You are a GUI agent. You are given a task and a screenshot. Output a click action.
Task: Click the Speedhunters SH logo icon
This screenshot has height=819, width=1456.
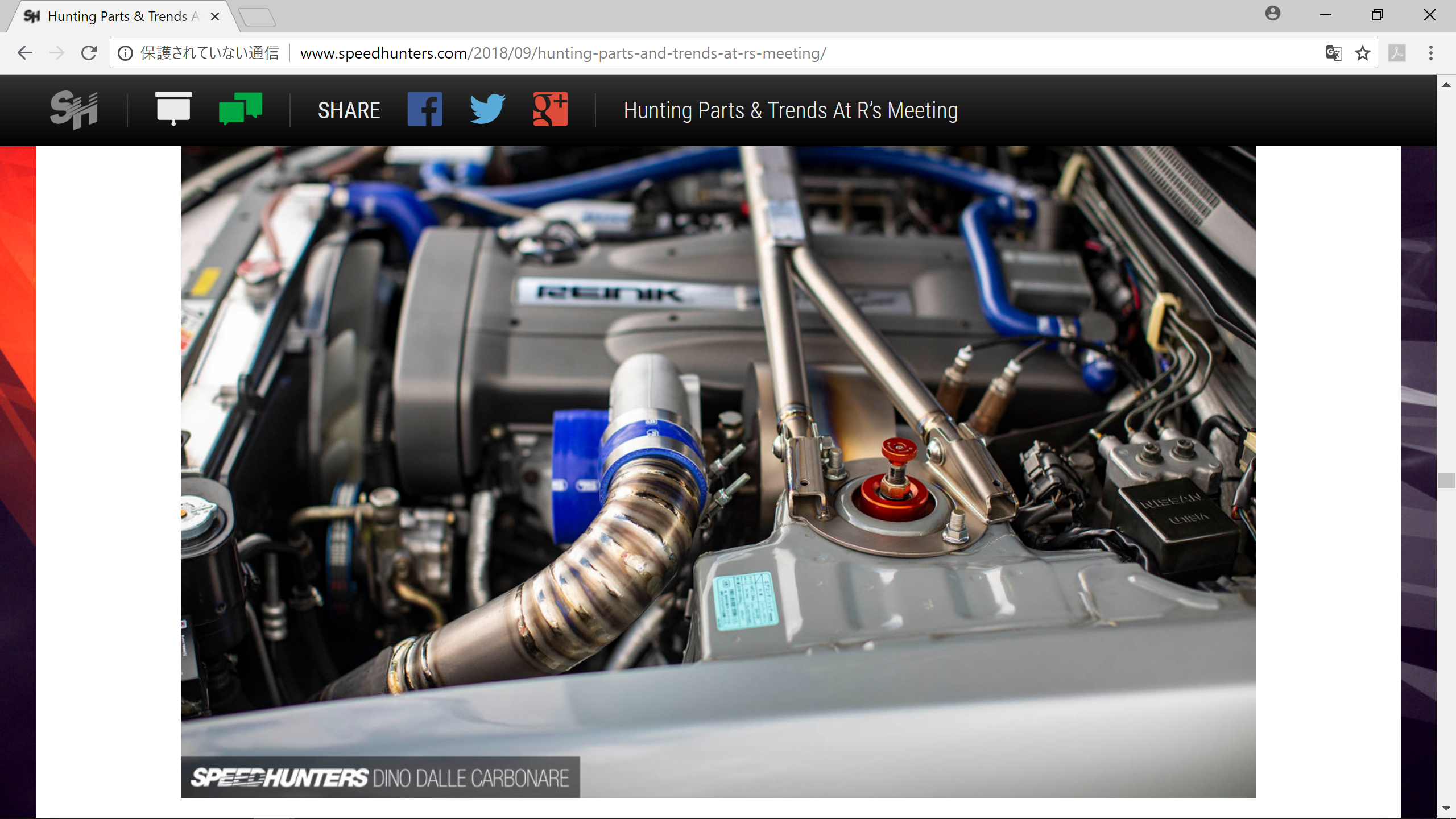tap(74, 110)
